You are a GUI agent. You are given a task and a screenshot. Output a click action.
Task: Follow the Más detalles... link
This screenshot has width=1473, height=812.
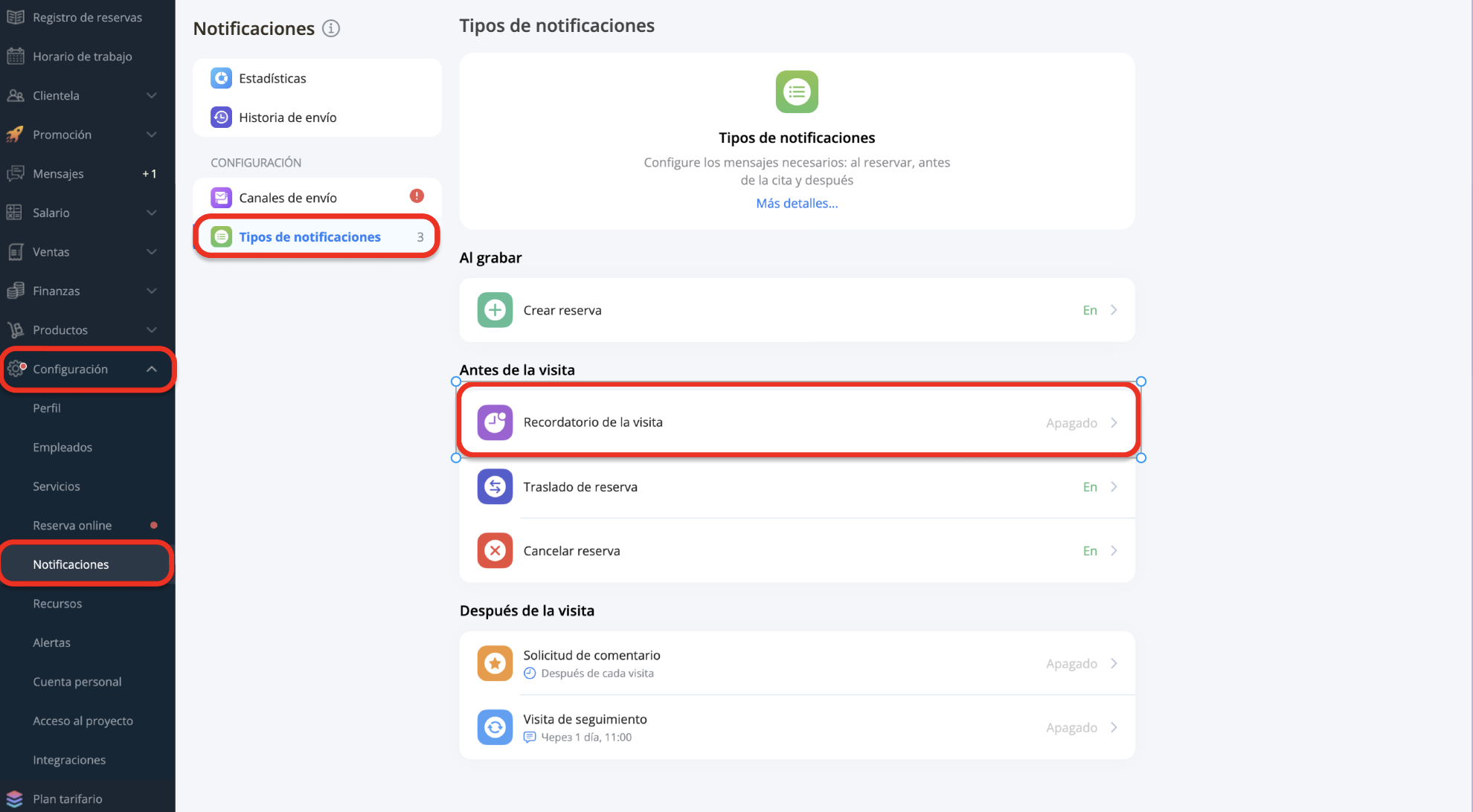[797, 203]
